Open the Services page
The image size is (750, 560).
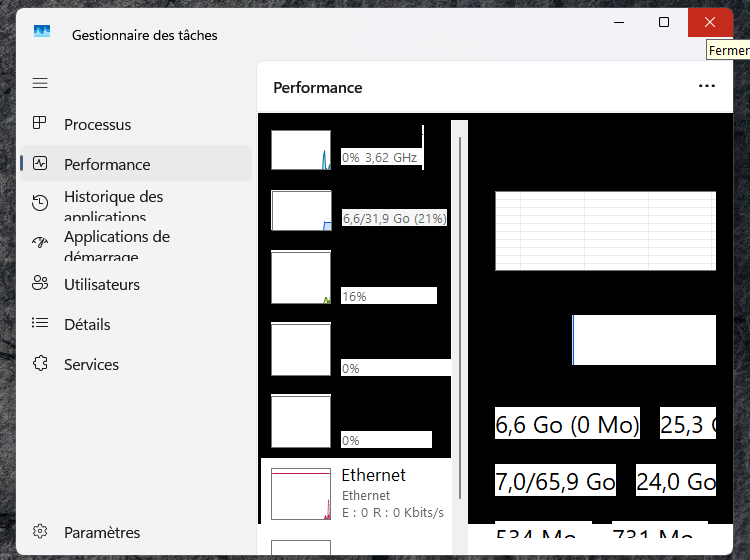(x=91, y=365)
